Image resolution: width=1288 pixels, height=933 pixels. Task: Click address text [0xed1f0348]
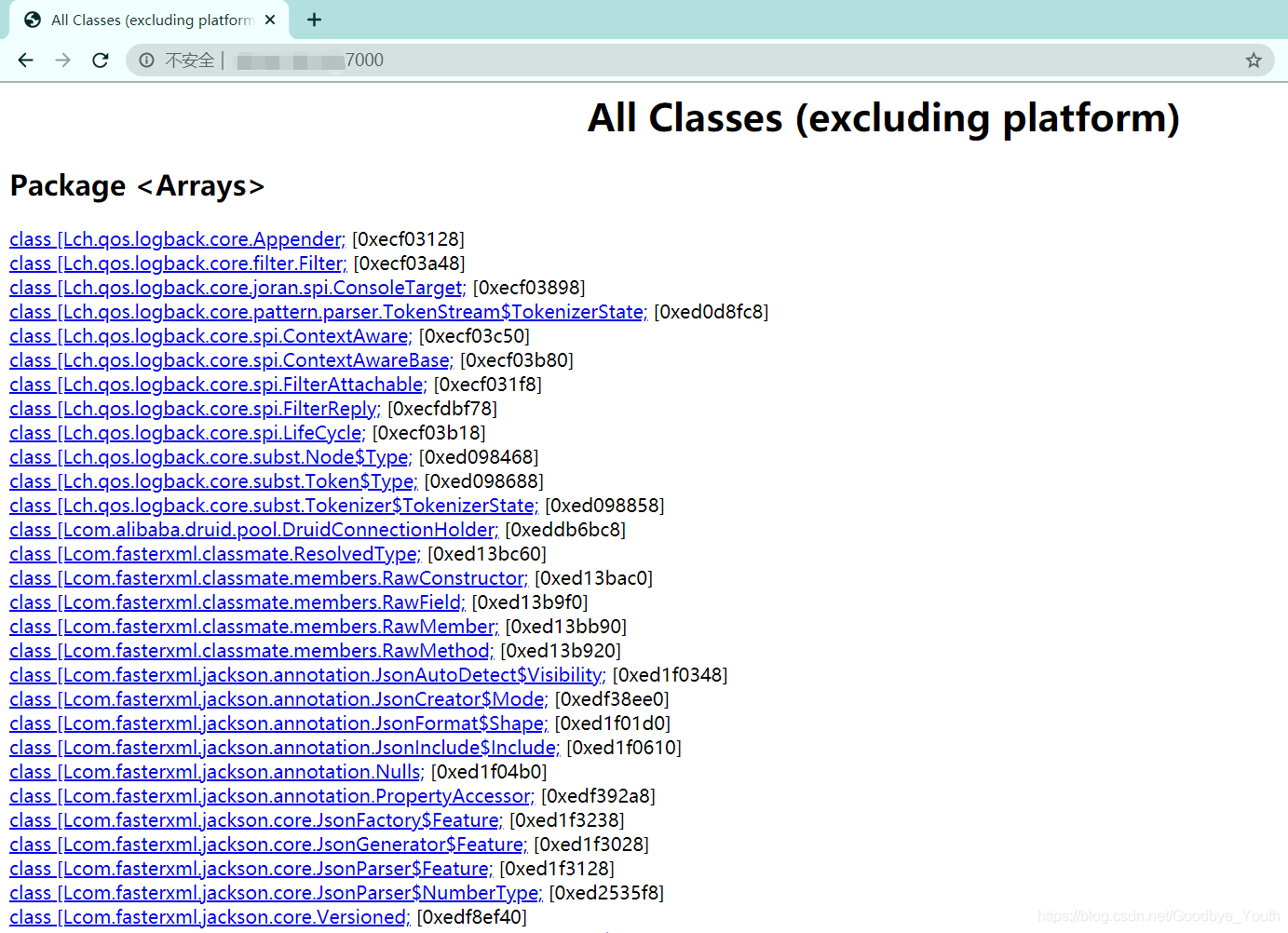point(670,675)
